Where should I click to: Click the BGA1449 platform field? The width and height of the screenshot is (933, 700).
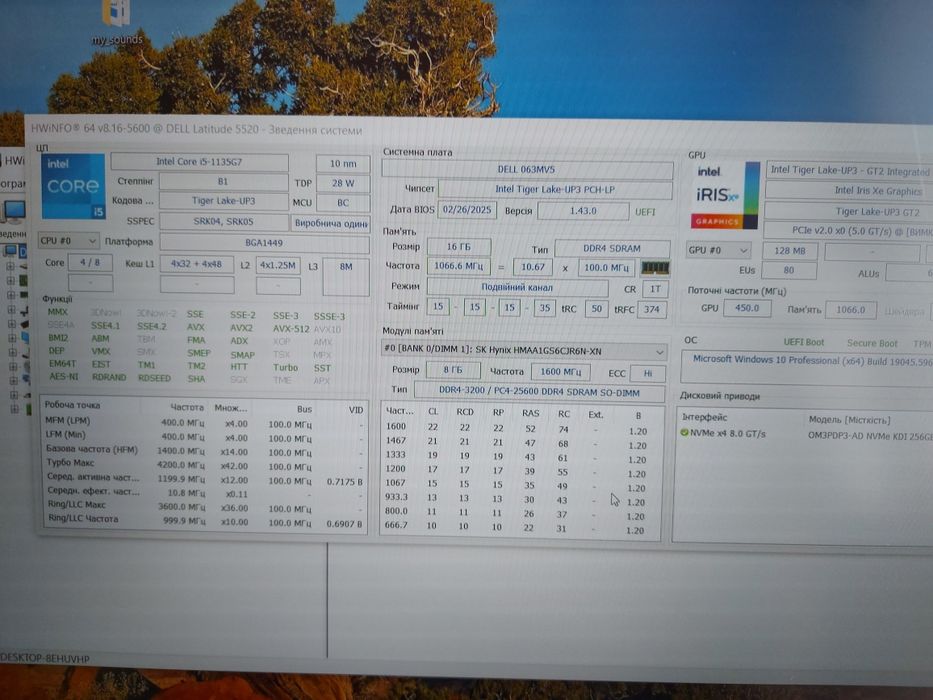pyautogui.click(x=264, y=243)
